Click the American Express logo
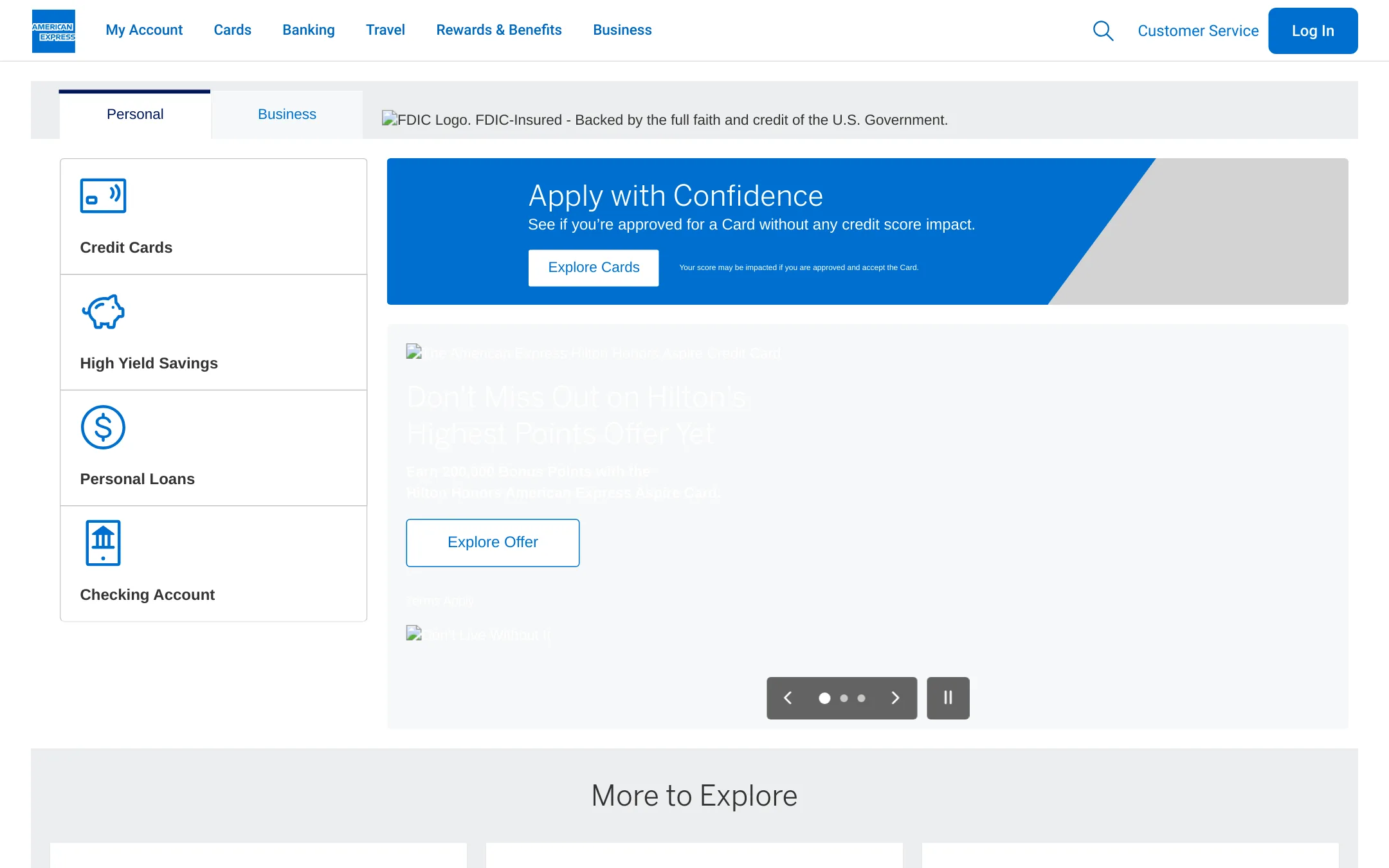The height and width of the screenshot is (868, 1389). pos(53,31)
